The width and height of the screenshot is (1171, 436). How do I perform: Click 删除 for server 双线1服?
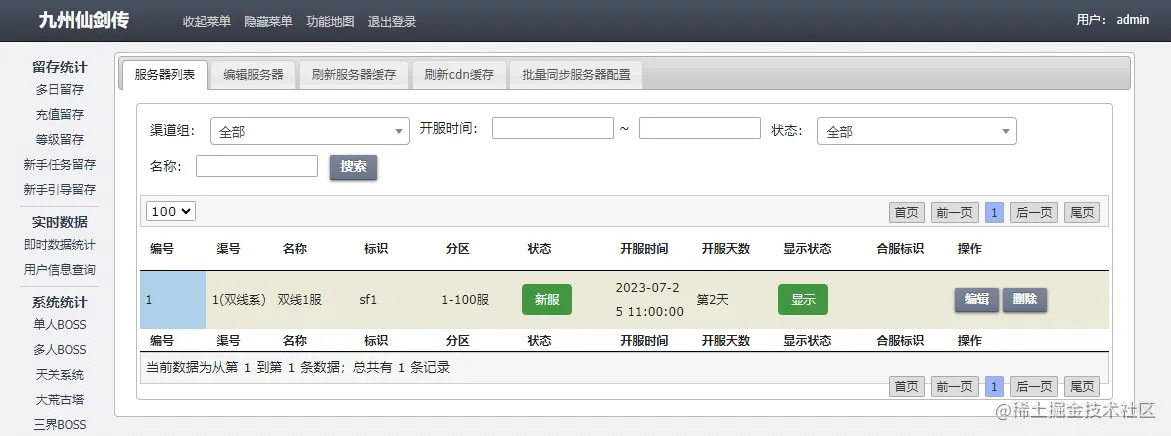pyautogui.click(x=1025, y=299)
